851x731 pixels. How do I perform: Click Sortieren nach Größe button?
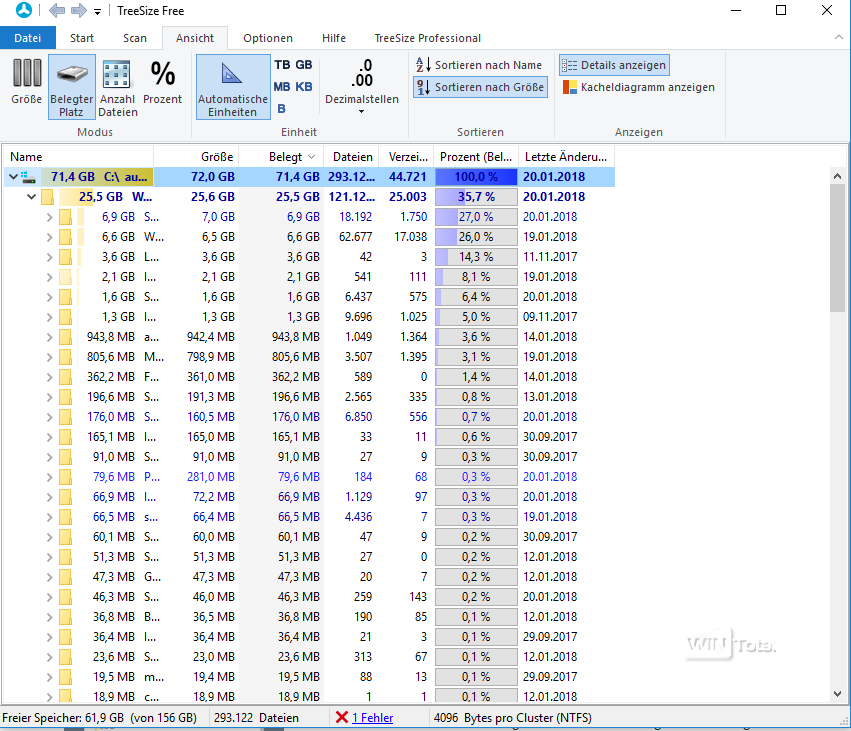[x=479, y=88]
